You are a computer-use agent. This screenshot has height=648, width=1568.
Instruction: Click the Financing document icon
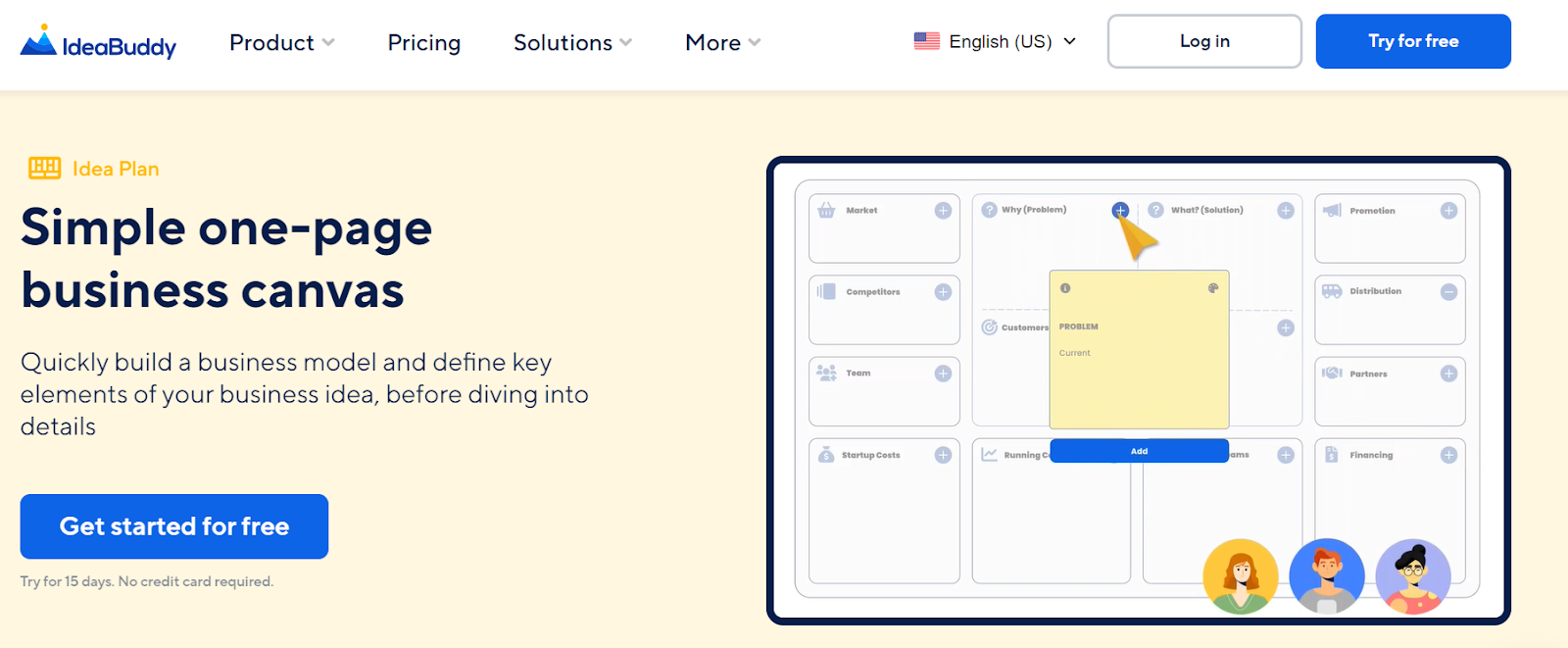[1331, 454]
